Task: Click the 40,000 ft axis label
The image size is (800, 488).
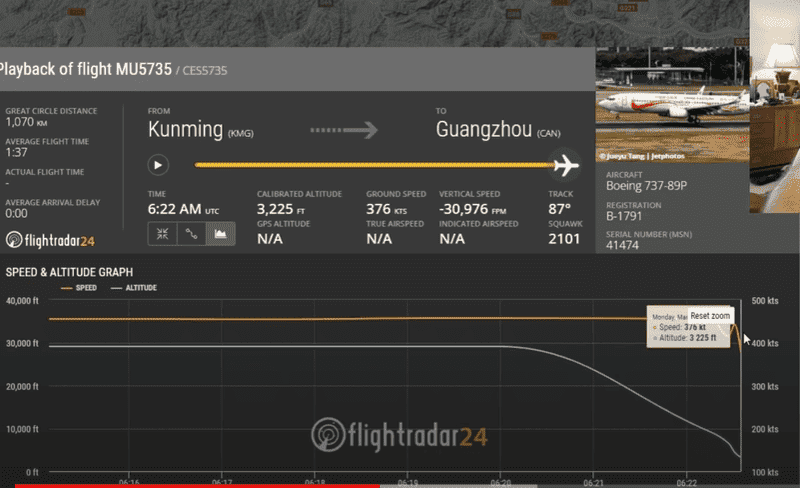Action: [22, 301]
